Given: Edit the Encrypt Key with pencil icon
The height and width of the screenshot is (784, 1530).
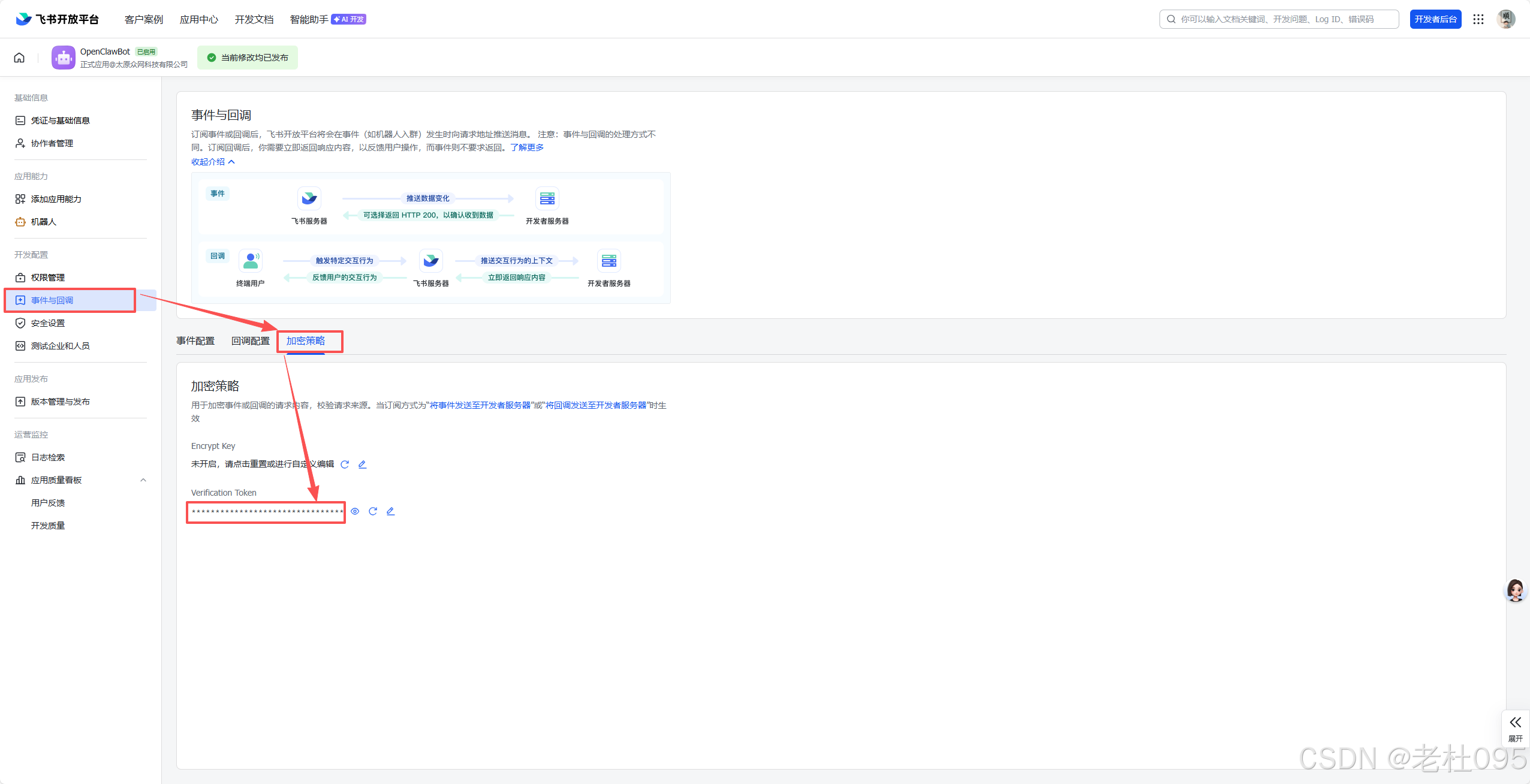Looking at the screenshot, I should [x=362, y=465].
